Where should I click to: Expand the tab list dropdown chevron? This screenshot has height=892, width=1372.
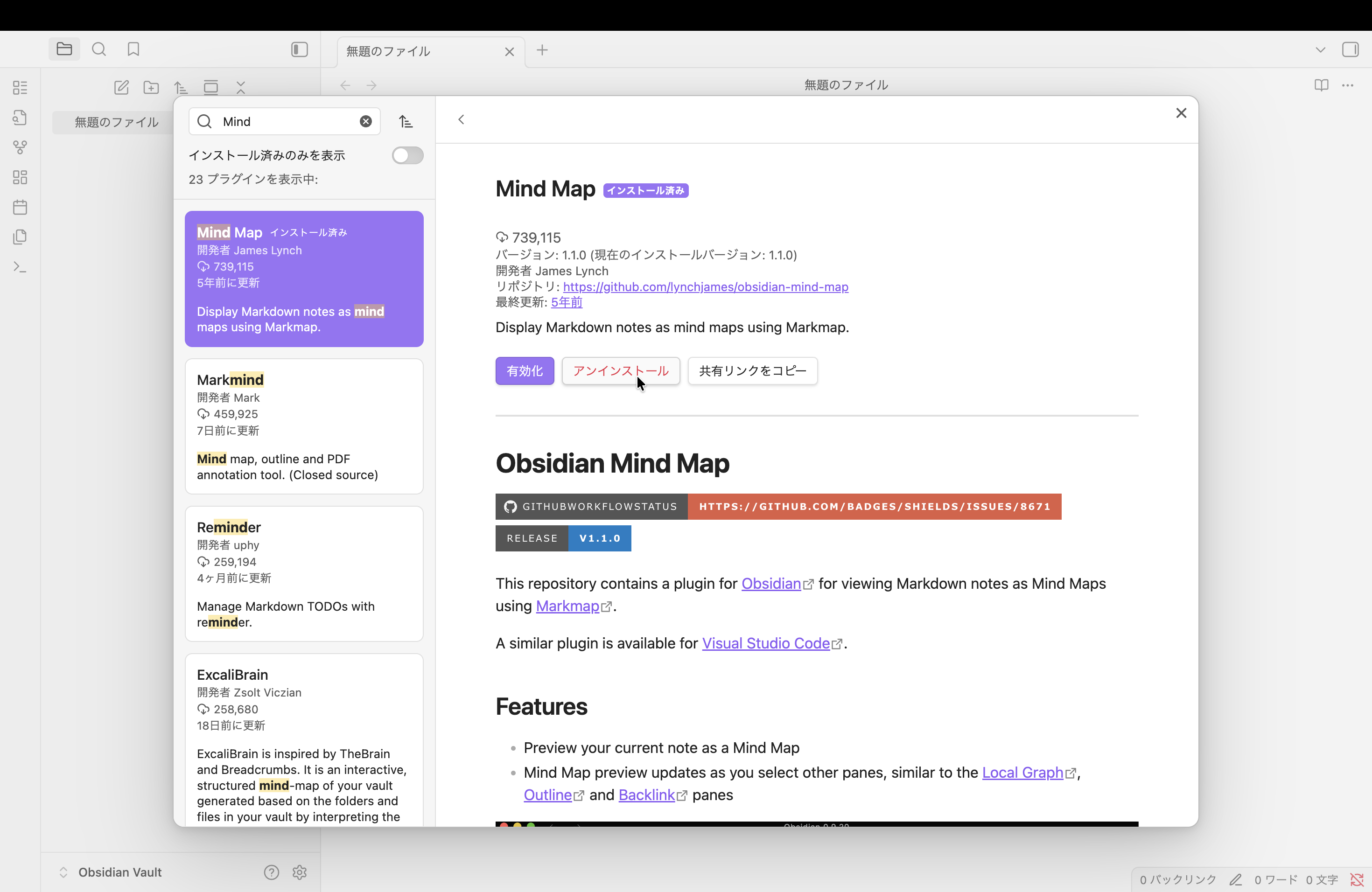pyautogui.click(x=1321, y=50)
